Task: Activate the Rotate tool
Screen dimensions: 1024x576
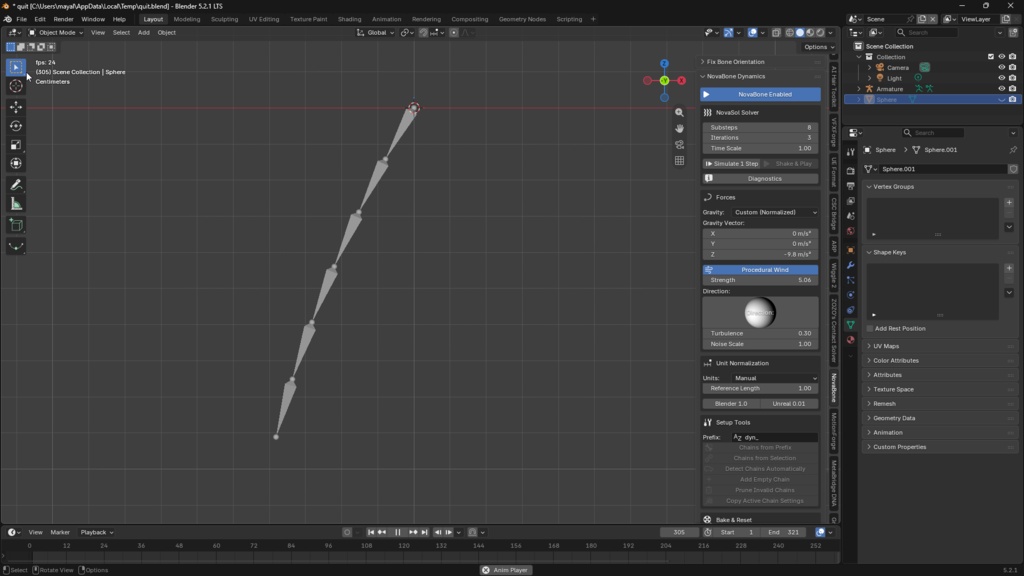Action: [16, 126]
